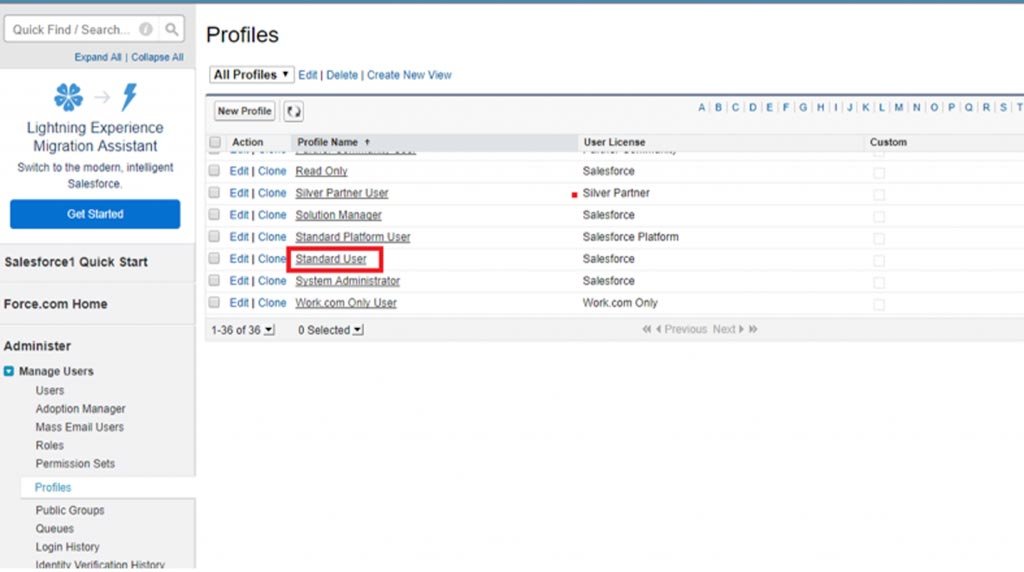Click the User License column header

pyautogui.click(x=614, y=142)
